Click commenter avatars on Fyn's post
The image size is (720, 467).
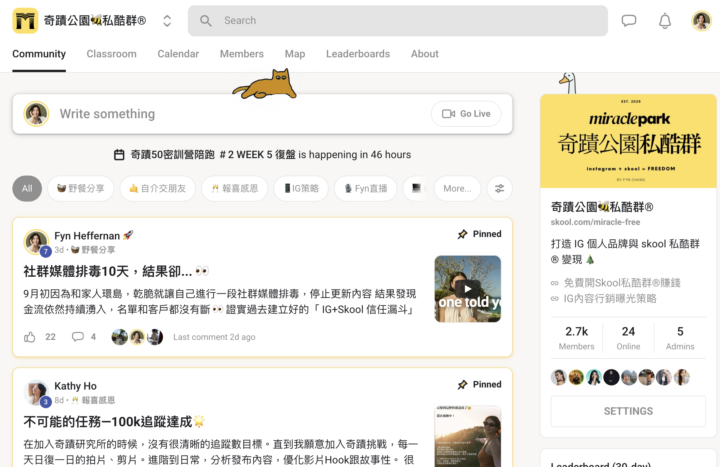pyautogui.click(x=137, y=337)
